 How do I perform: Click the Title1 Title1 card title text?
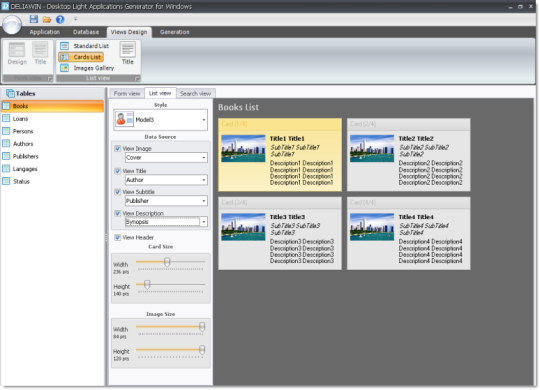click(287, 138)
